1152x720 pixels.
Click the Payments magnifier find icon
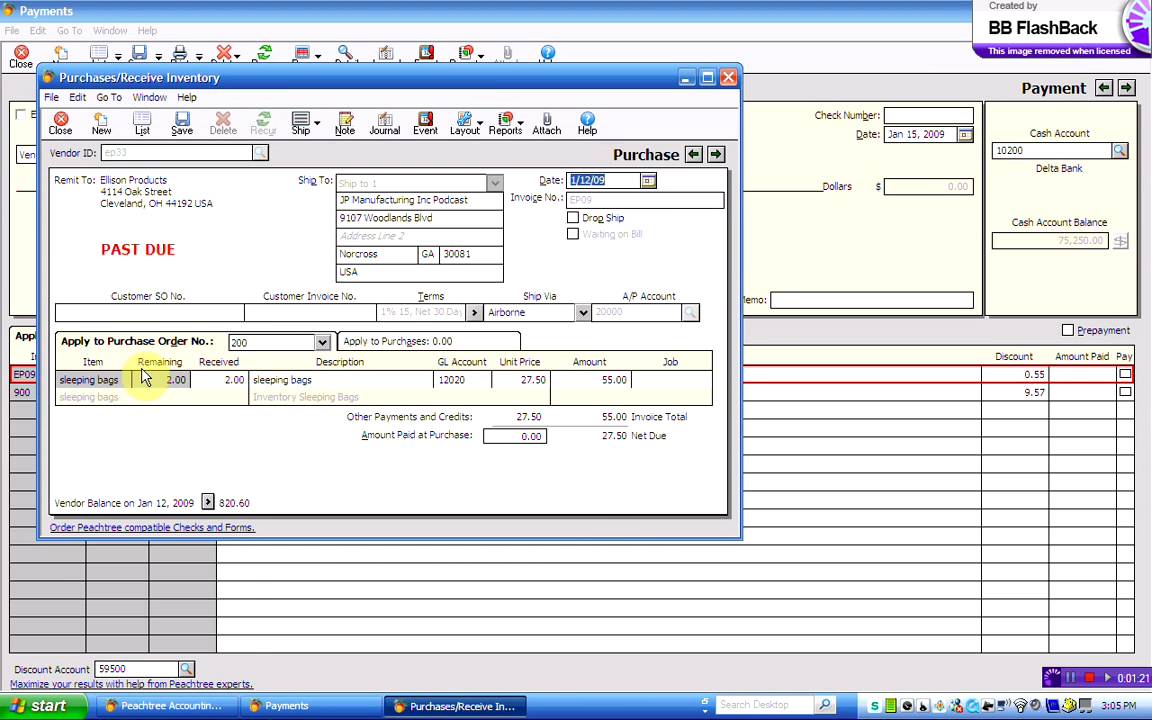345,53
